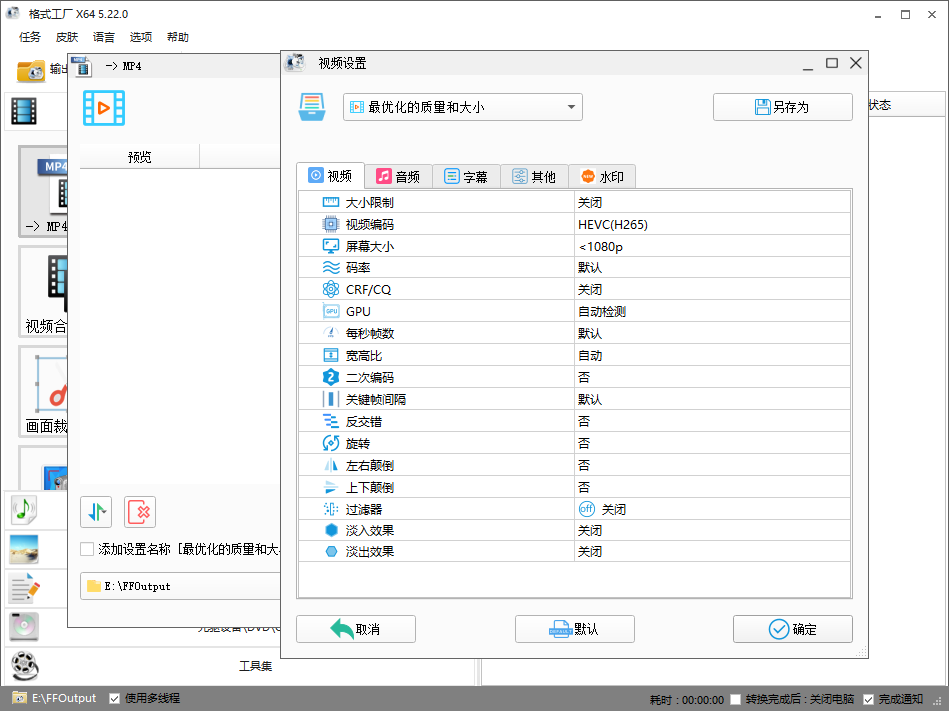This screenshot has height=711, width=949.
Task: Click the 屏幕大小 screen size icon
Action: pyautogui.click(x=330, y=246)
